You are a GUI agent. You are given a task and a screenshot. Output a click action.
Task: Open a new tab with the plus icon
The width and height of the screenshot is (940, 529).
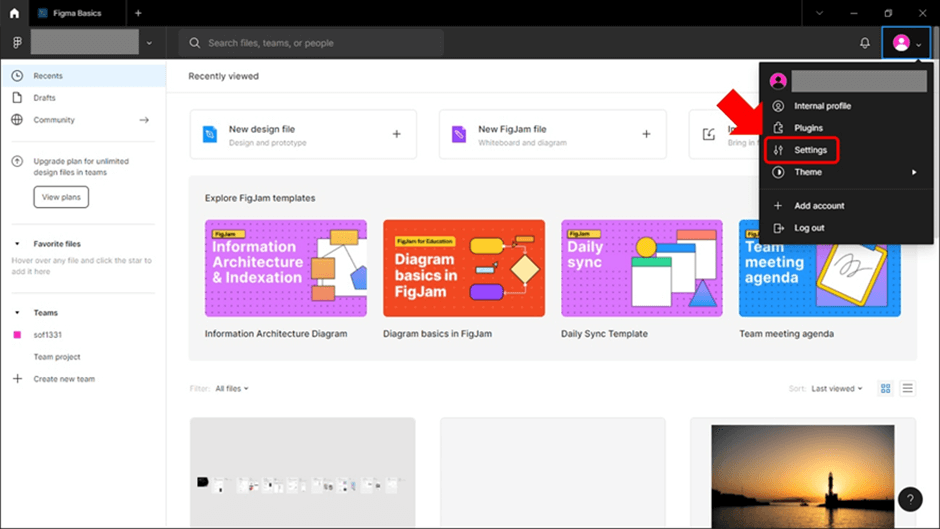(138, 13)
